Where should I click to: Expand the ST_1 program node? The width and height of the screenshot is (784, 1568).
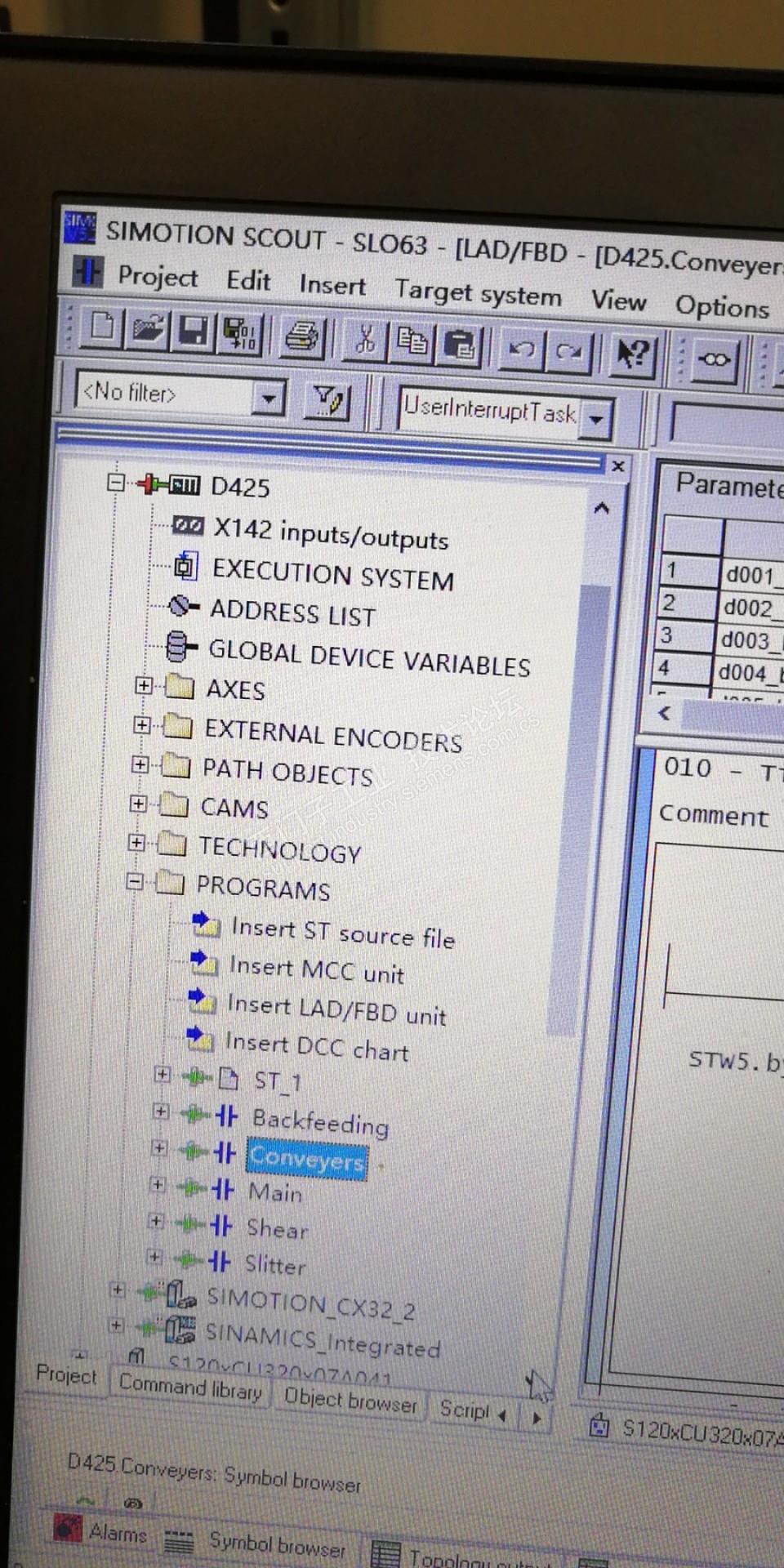pyautogui.click(x=163, y=1074)
